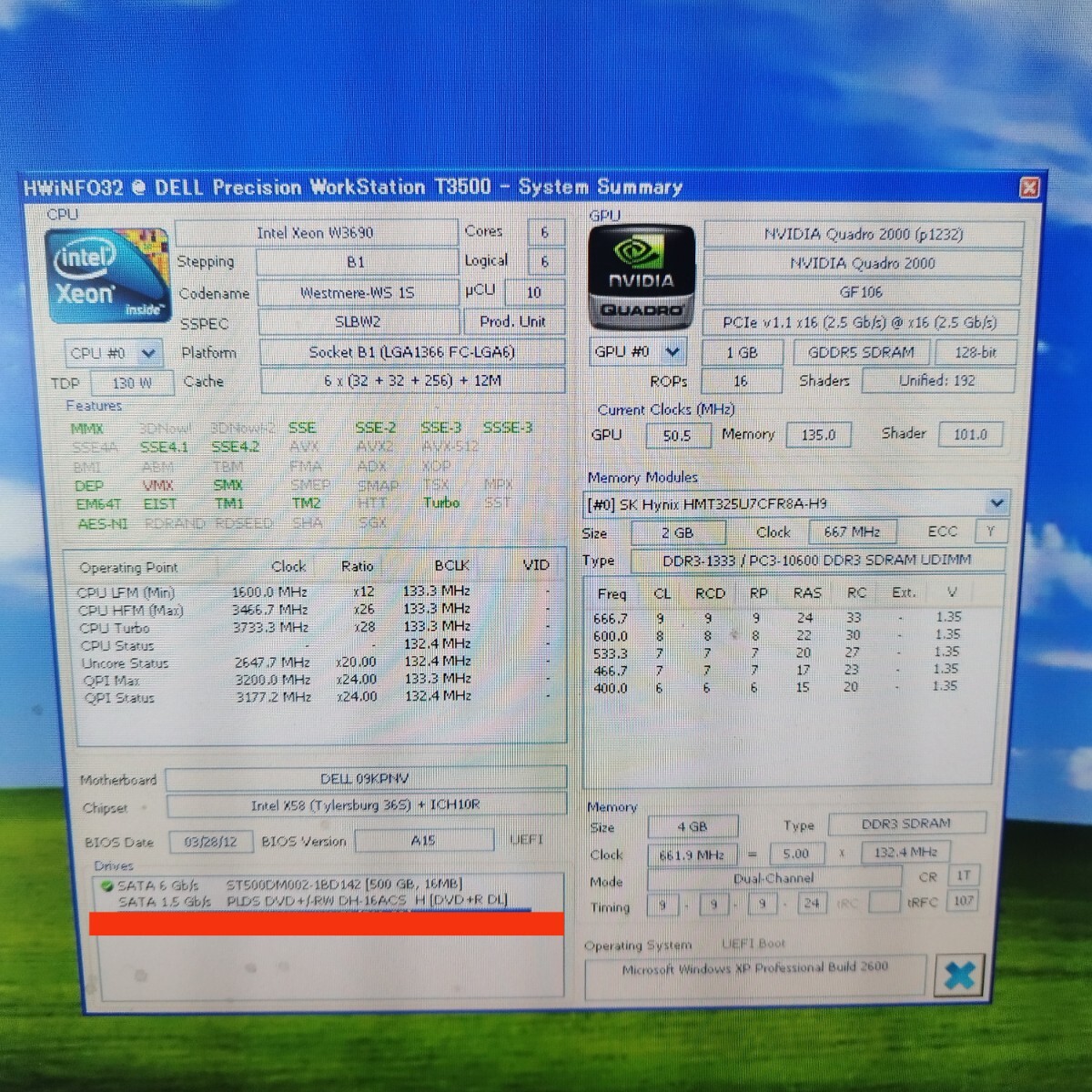Select the 666.7 memory timing row

[x=777, y=618]
